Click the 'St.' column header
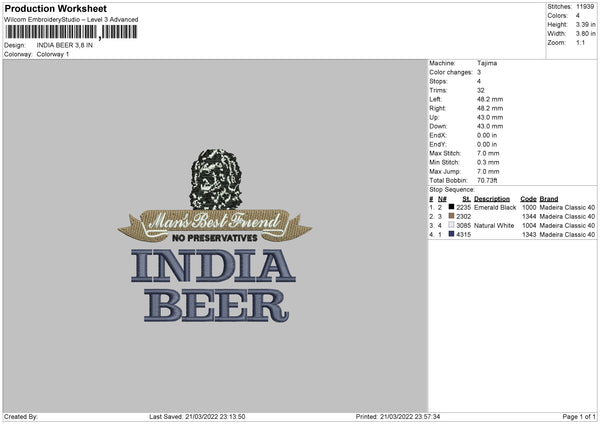The image size is (600, 424). pyautogui.click(x=466, y=199)
